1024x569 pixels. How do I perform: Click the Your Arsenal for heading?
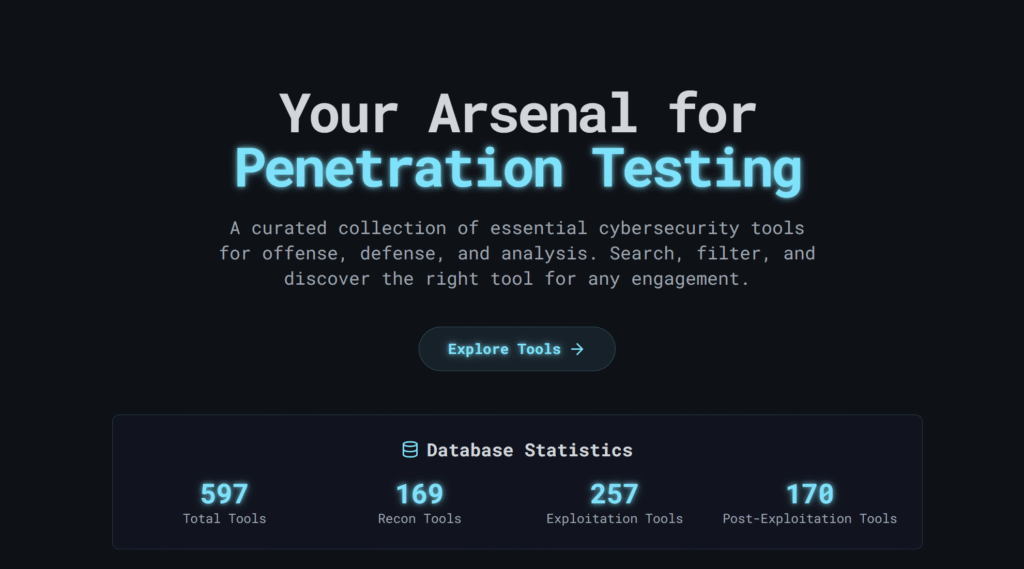click(517, 114)
